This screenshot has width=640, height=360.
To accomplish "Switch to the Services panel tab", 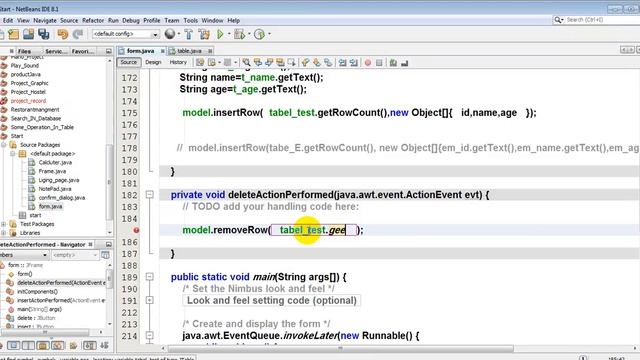I will pos(56,51).
